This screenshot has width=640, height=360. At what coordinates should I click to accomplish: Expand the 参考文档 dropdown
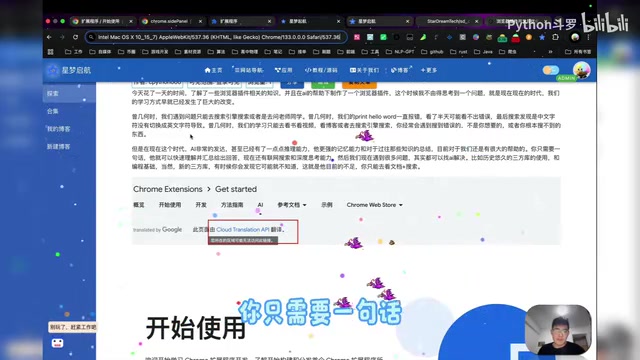[x=292, y=205]
